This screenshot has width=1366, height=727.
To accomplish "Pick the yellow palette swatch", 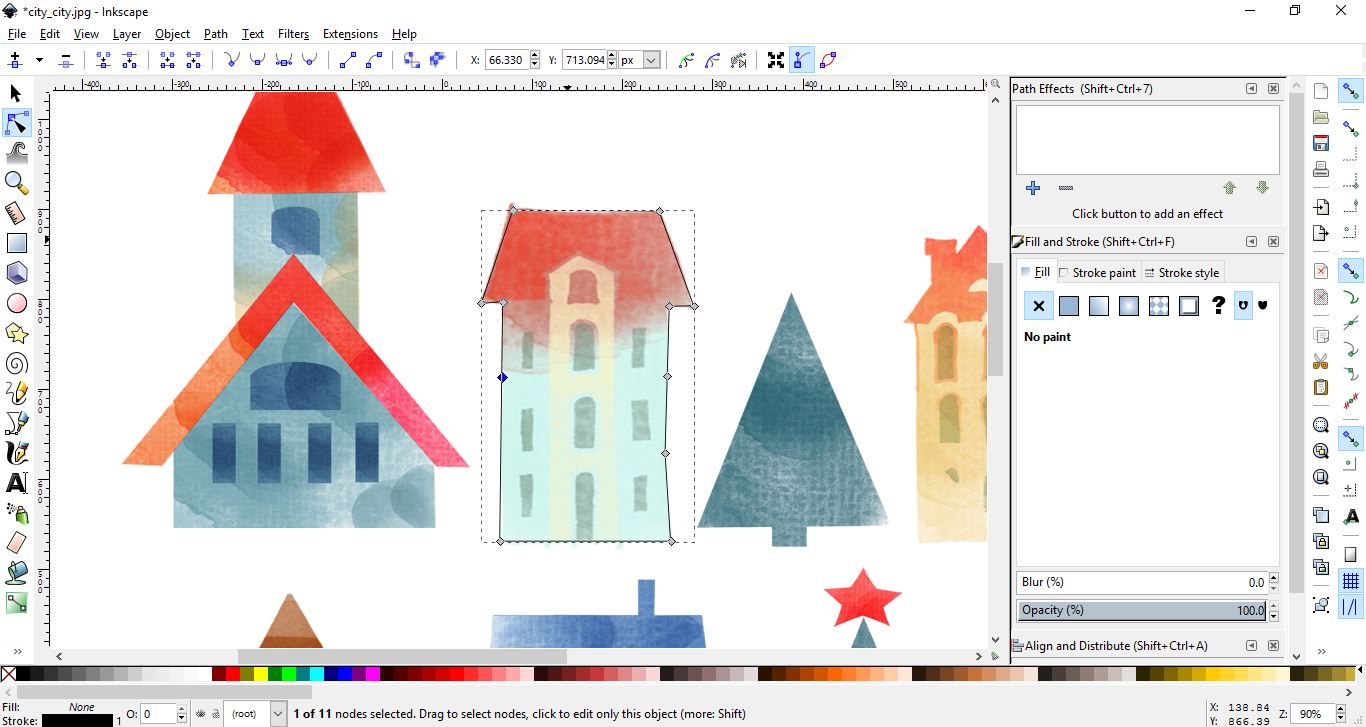I will click(x=260, y=675).
